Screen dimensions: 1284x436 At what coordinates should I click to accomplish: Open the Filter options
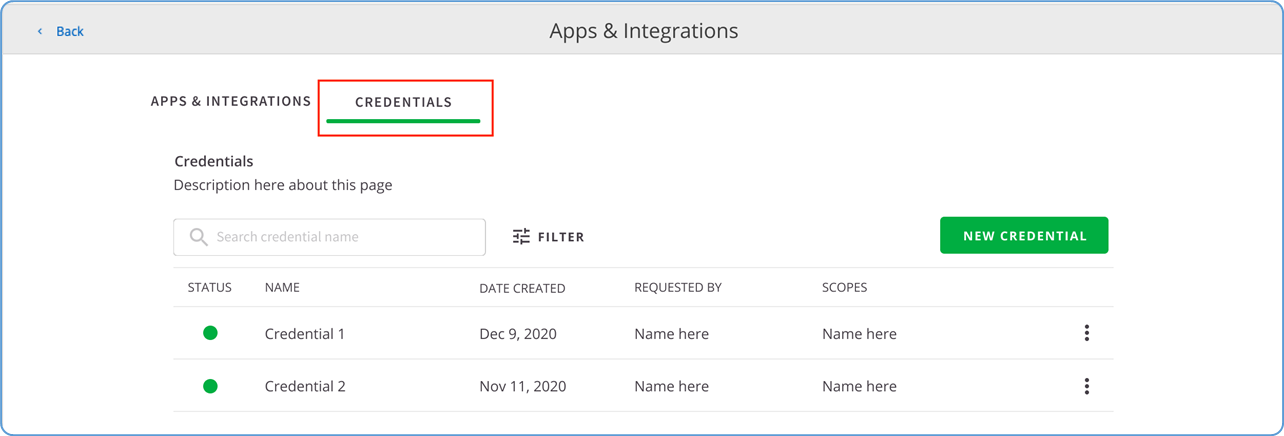tap(560, 237)
